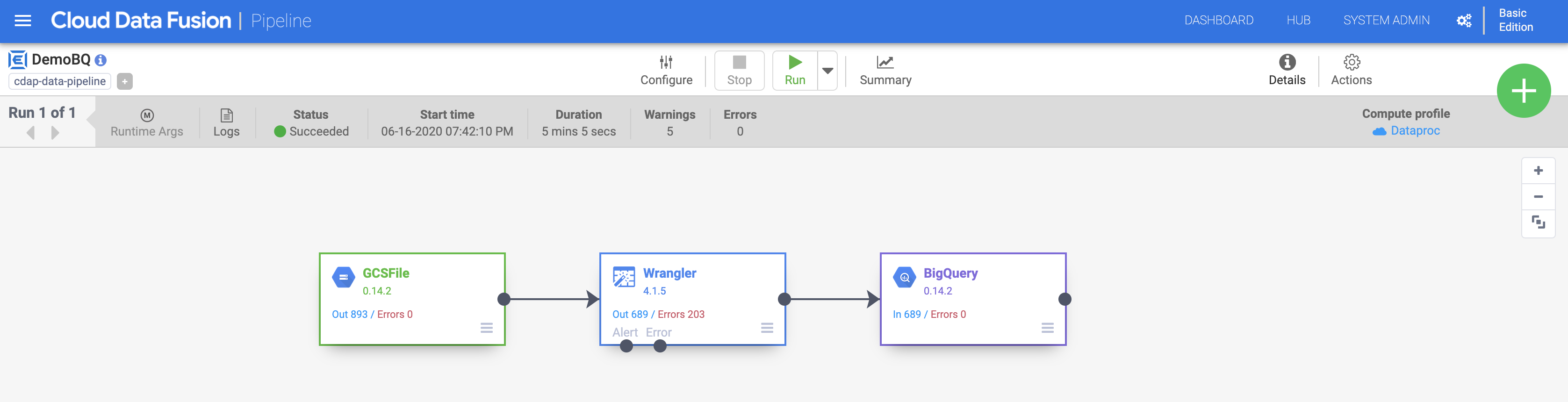Go to next run arrow
Screen dimensions: 1568x402
pyautogui.click(x=55, y=133)
